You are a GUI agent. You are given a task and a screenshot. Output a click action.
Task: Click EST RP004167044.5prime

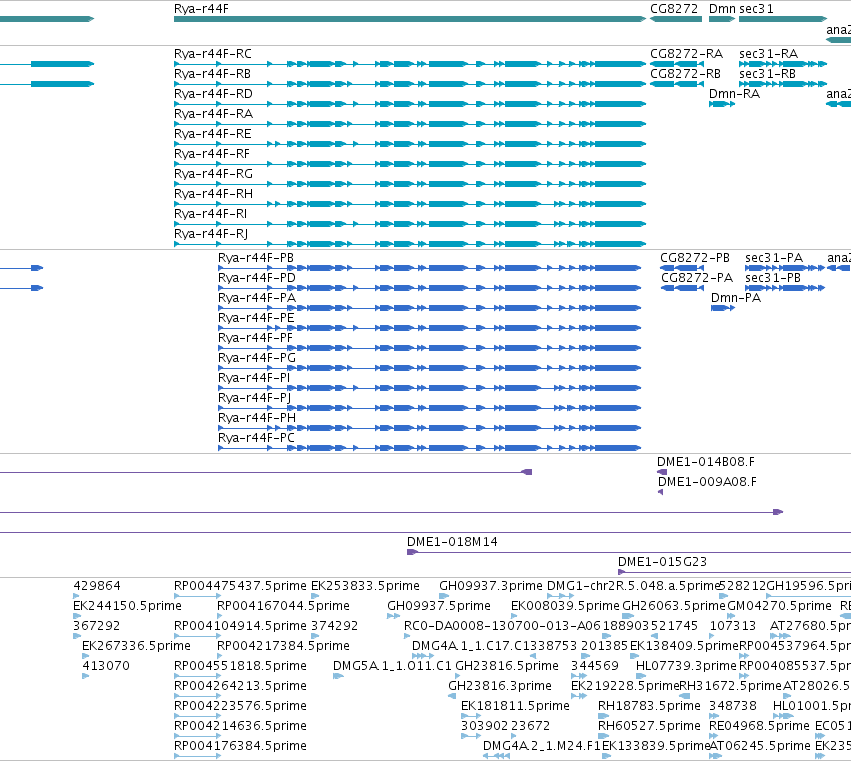click(283, 606)
